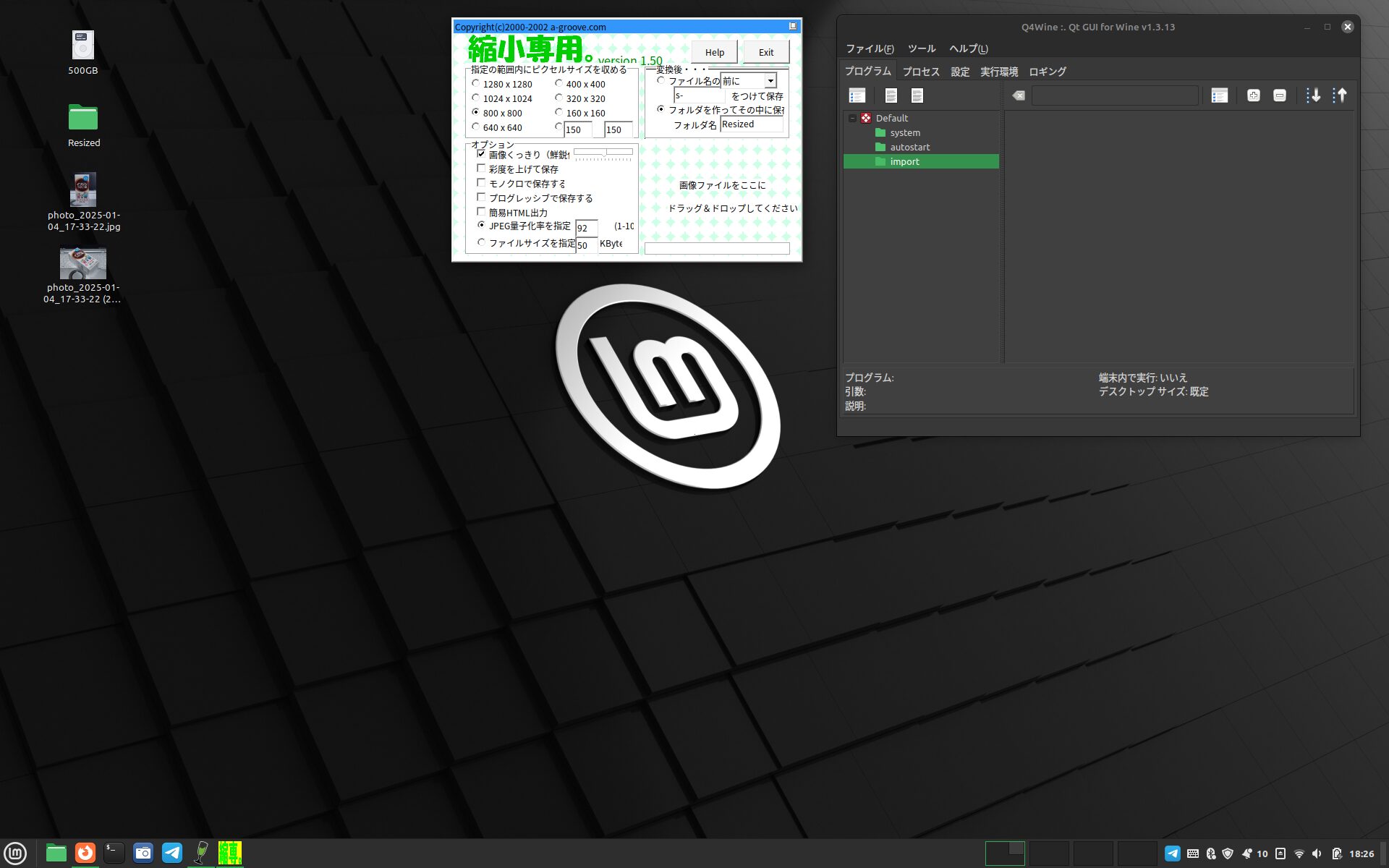The width and height of the screenshot is (1389, 868).
Task: Click the Help button
Action: pyautogui.click(x=714, y=52)
